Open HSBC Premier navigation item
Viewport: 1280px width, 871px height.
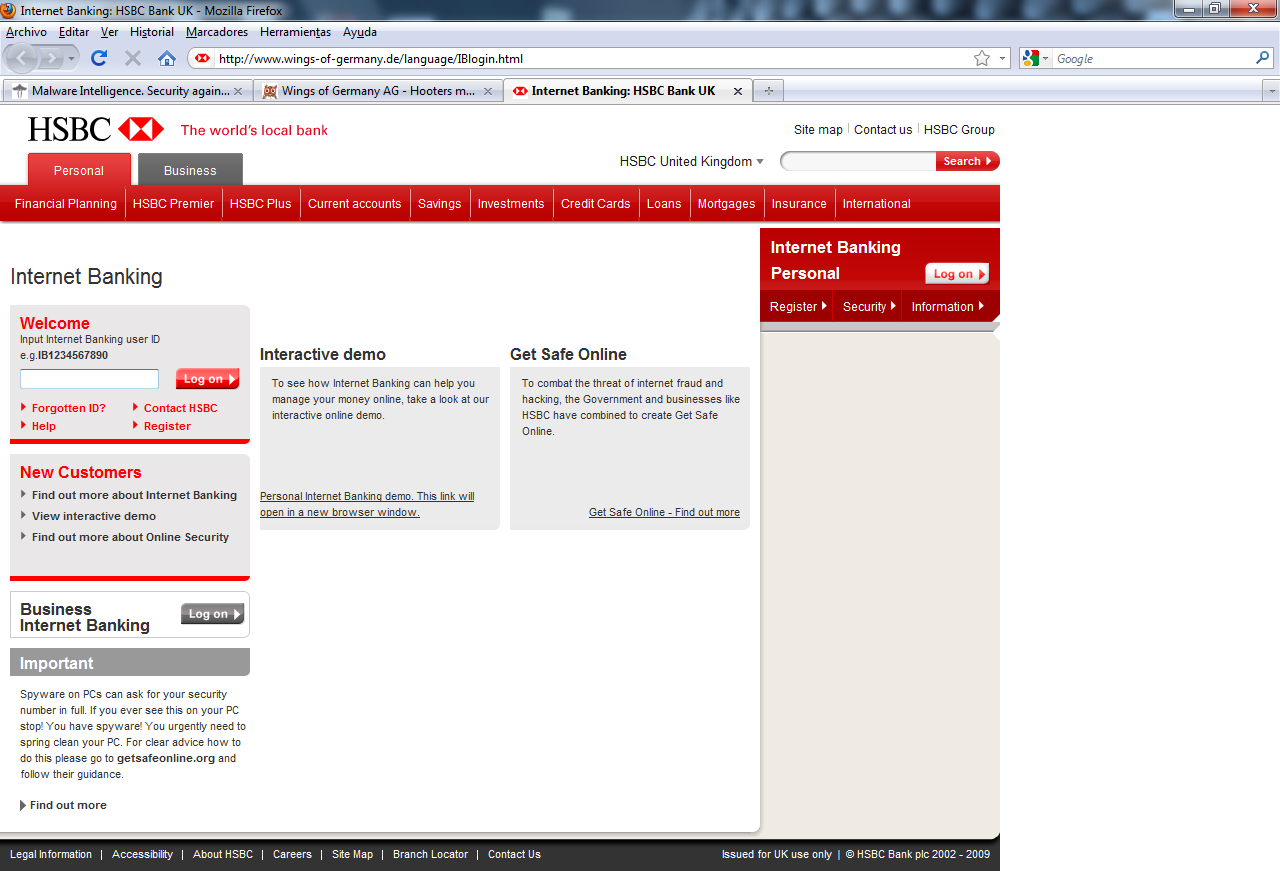point(173,203)
